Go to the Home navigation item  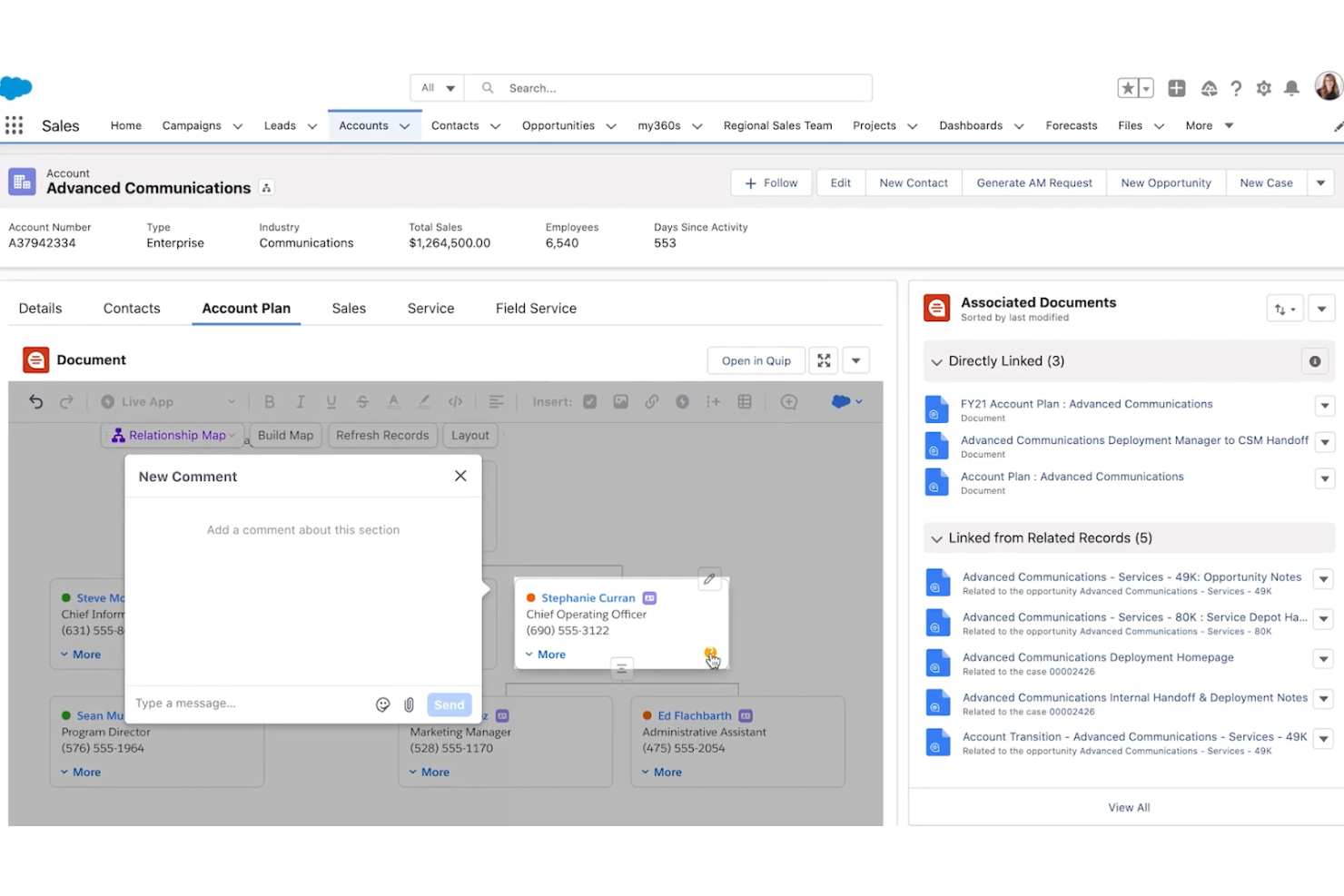tap(126, 125)
